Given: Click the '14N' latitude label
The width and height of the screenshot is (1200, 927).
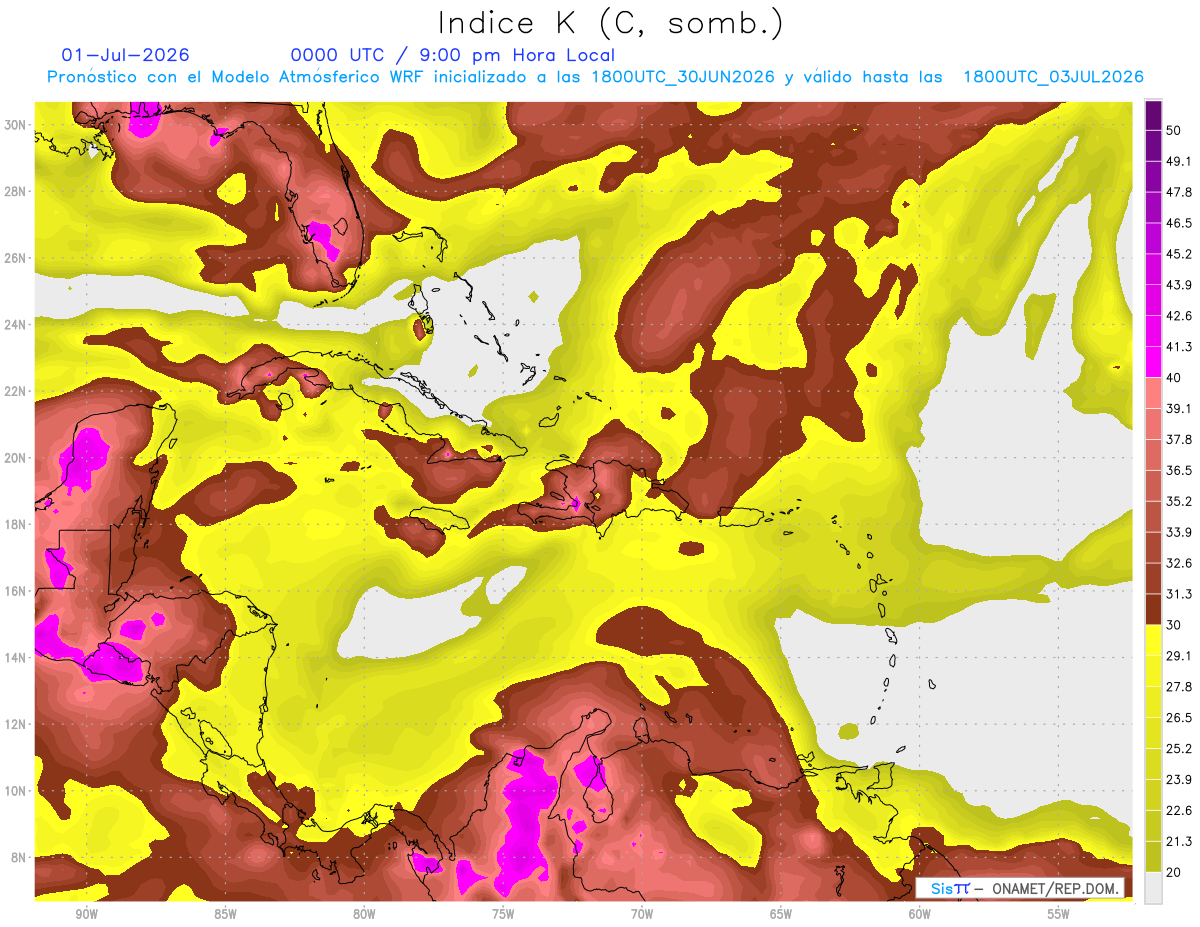Looking at the screenshot, I should pos(15,657).
